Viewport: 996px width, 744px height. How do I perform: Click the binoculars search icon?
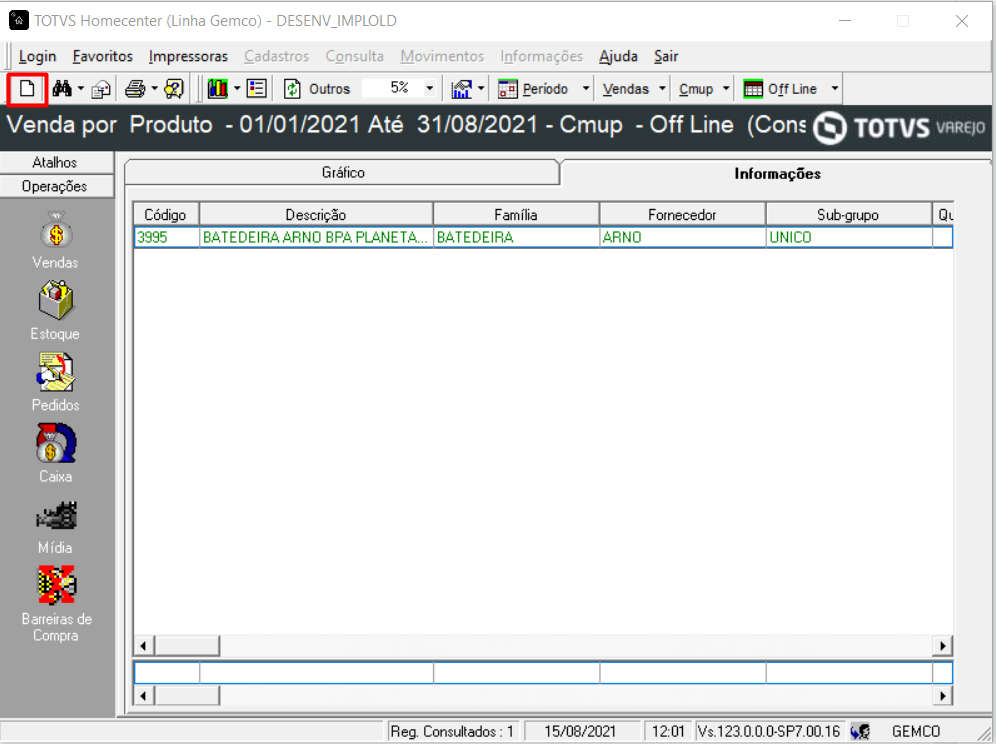point(62,89)
